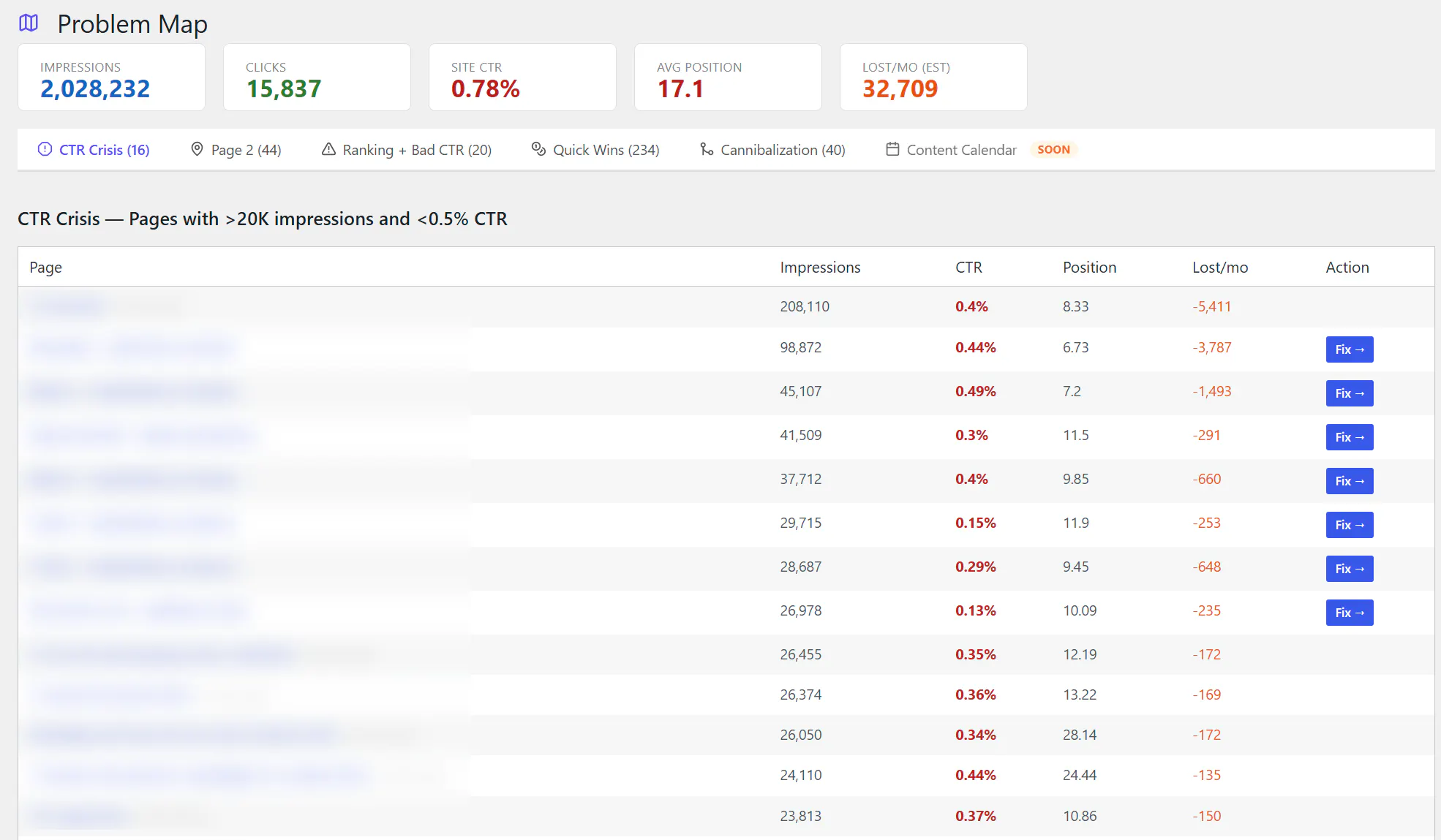Click Fix for the 37,712 impressions row
The image size is (1441, 840).
point(1350,481)
